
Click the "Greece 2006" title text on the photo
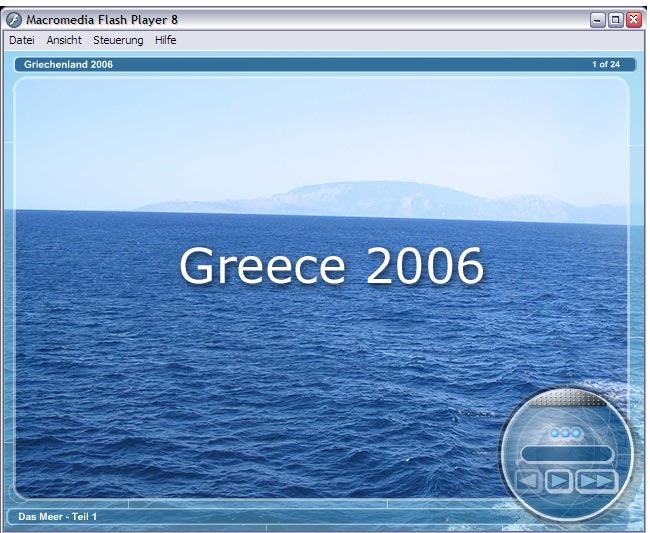click(332, 266)
